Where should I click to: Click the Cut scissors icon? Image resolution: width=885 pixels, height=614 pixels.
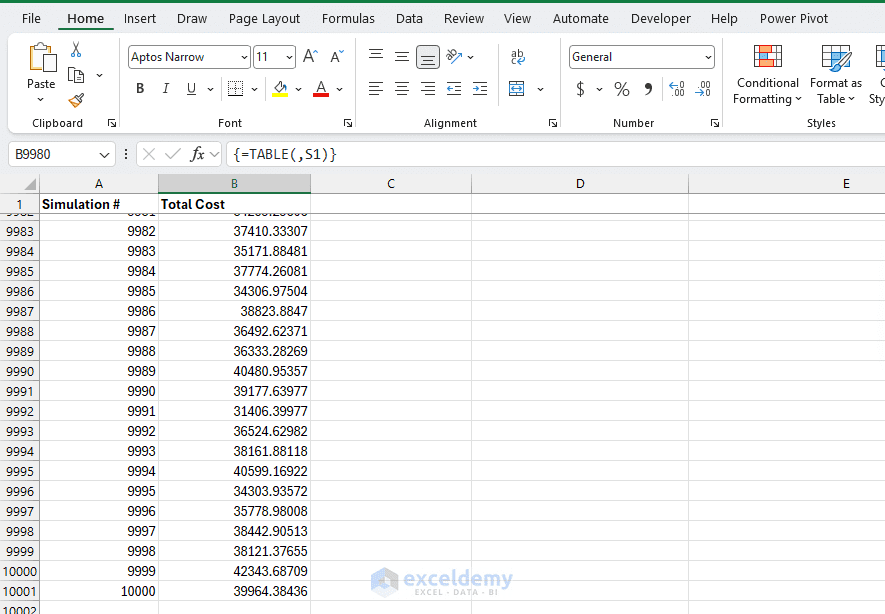[76, 50]
